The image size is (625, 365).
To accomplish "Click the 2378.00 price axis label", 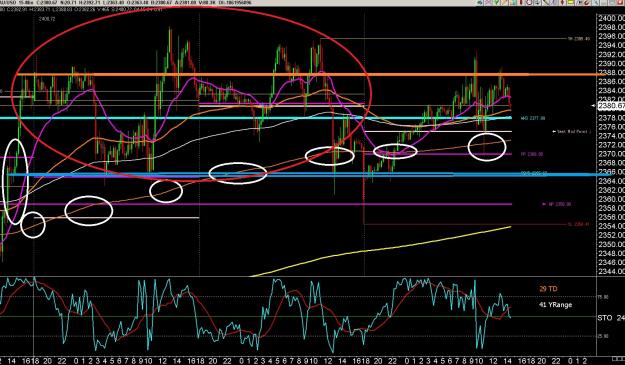I will click(611, 118).
